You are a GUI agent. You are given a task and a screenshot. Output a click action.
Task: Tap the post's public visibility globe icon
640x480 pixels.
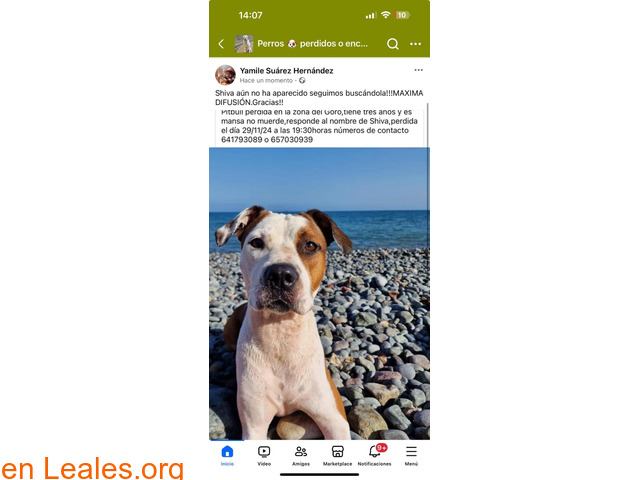(302, 80)
